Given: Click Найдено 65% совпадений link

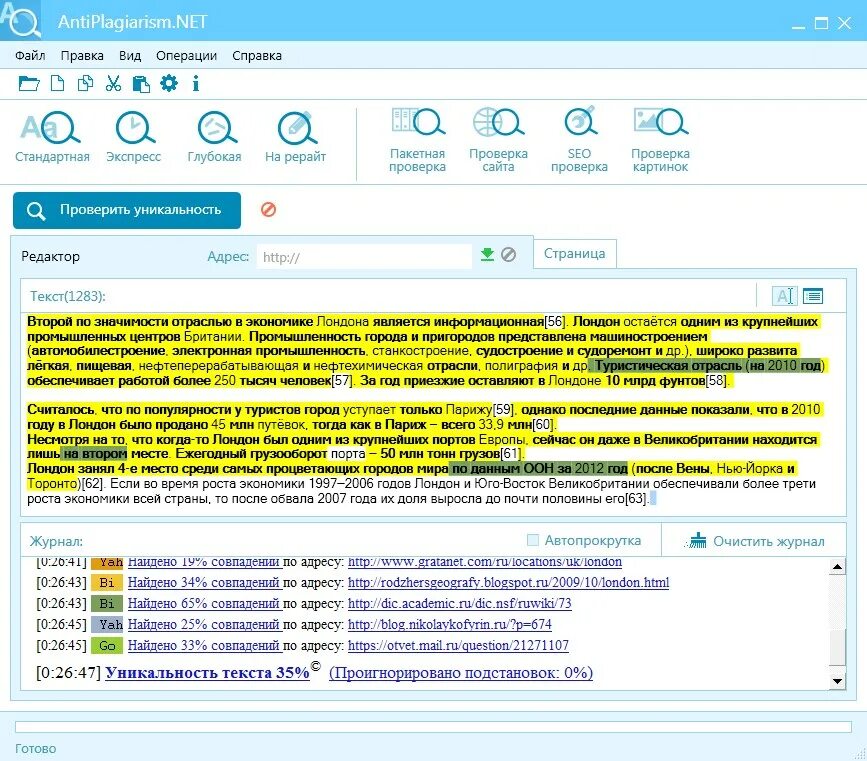Looking at the screenshot, I should click(x=205, y=603).
